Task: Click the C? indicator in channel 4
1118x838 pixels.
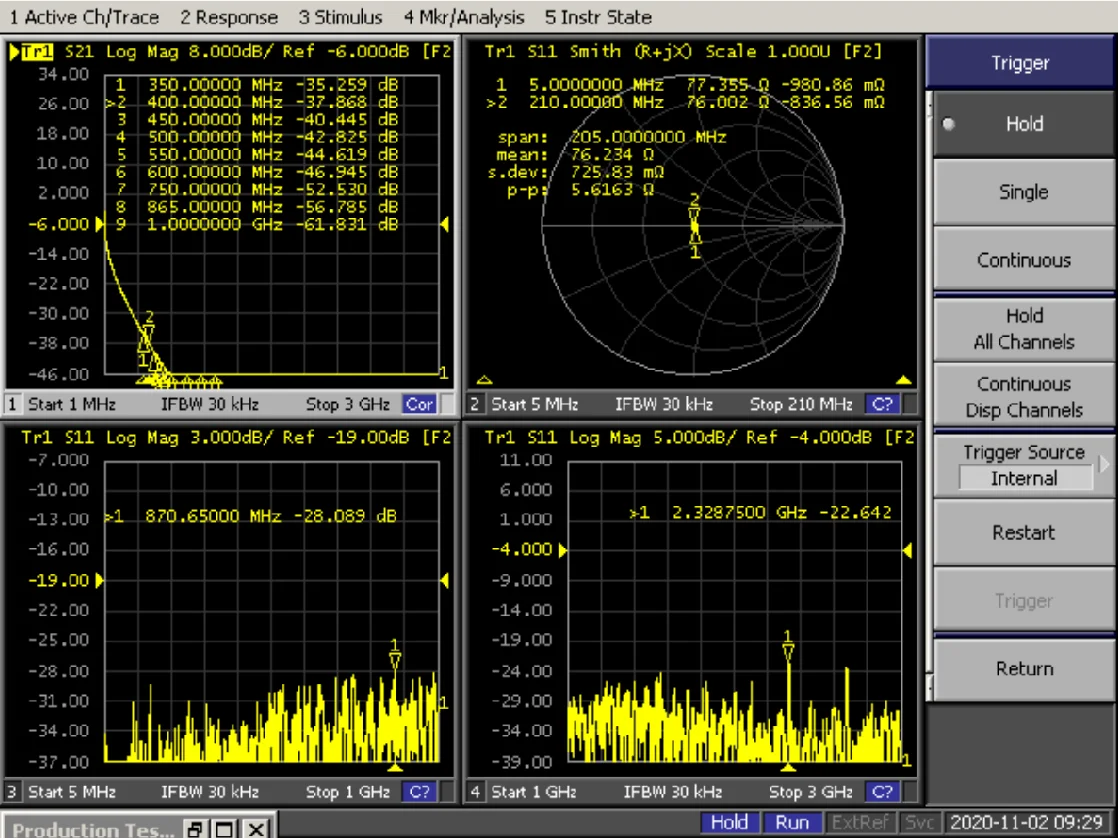Action: click(x=882, y=792)
